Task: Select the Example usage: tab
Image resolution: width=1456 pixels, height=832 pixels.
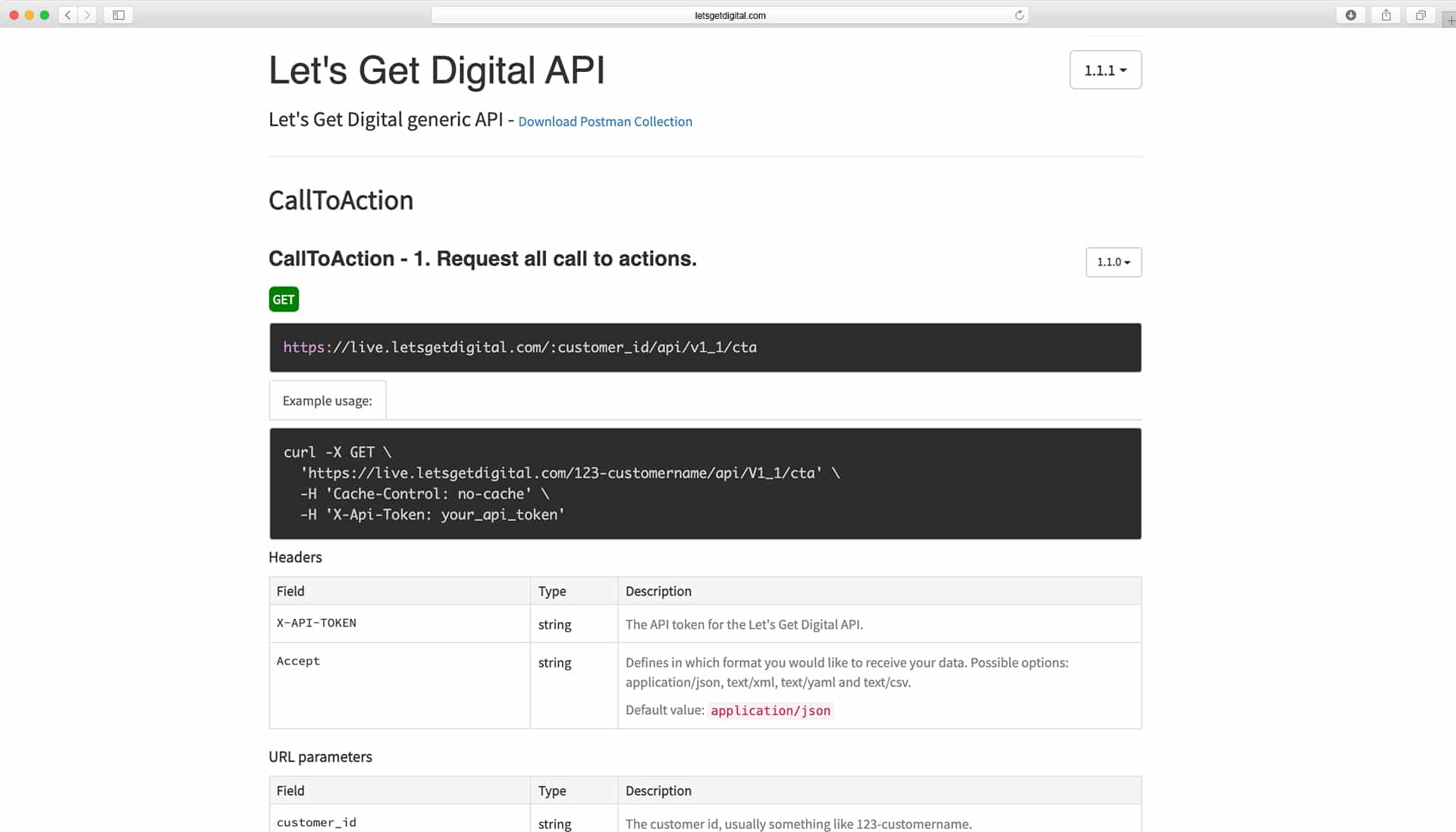Action: tap(328, 400)
